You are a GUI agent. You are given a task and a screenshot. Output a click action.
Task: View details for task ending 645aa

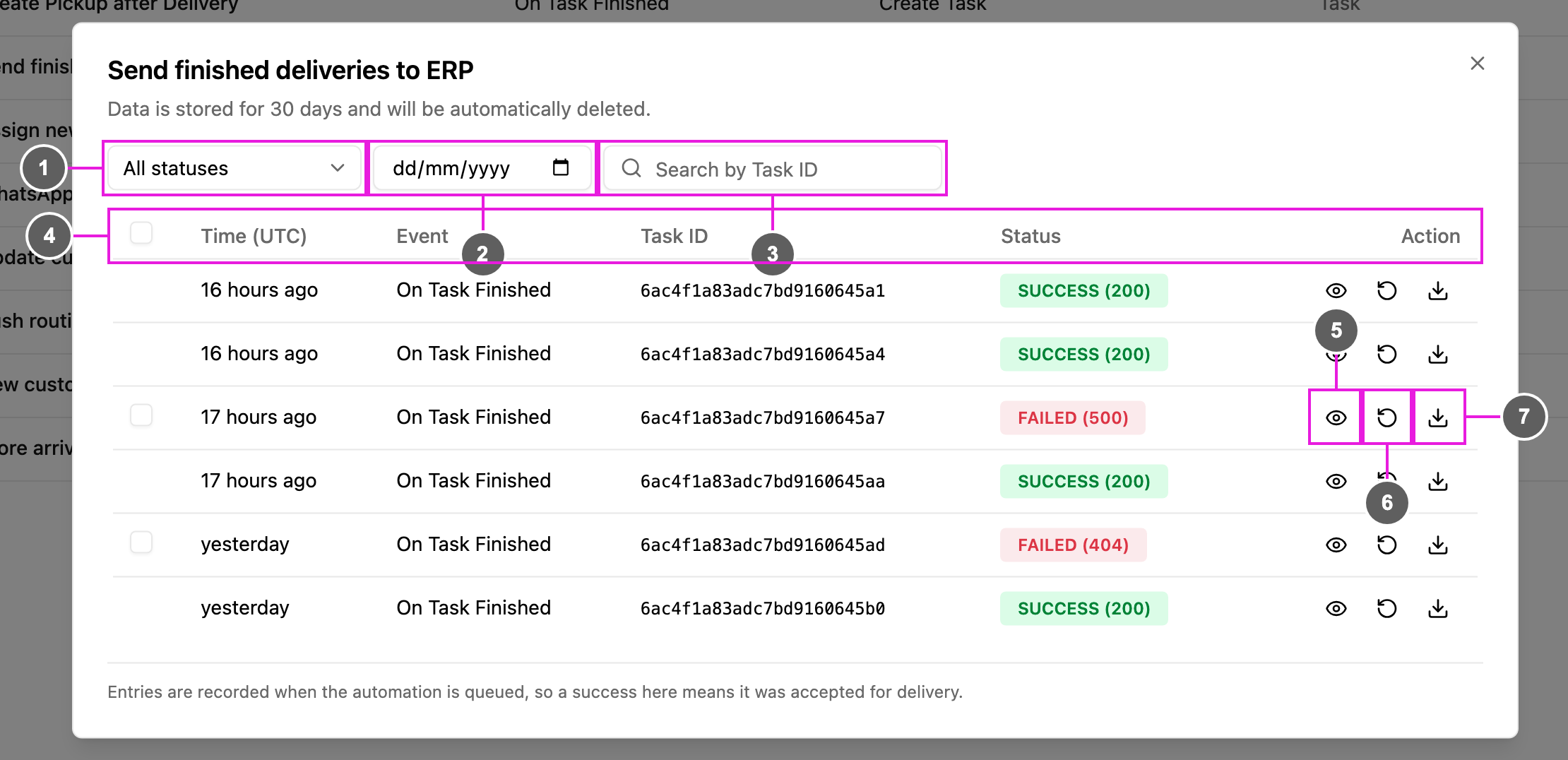pos(1336,481)
